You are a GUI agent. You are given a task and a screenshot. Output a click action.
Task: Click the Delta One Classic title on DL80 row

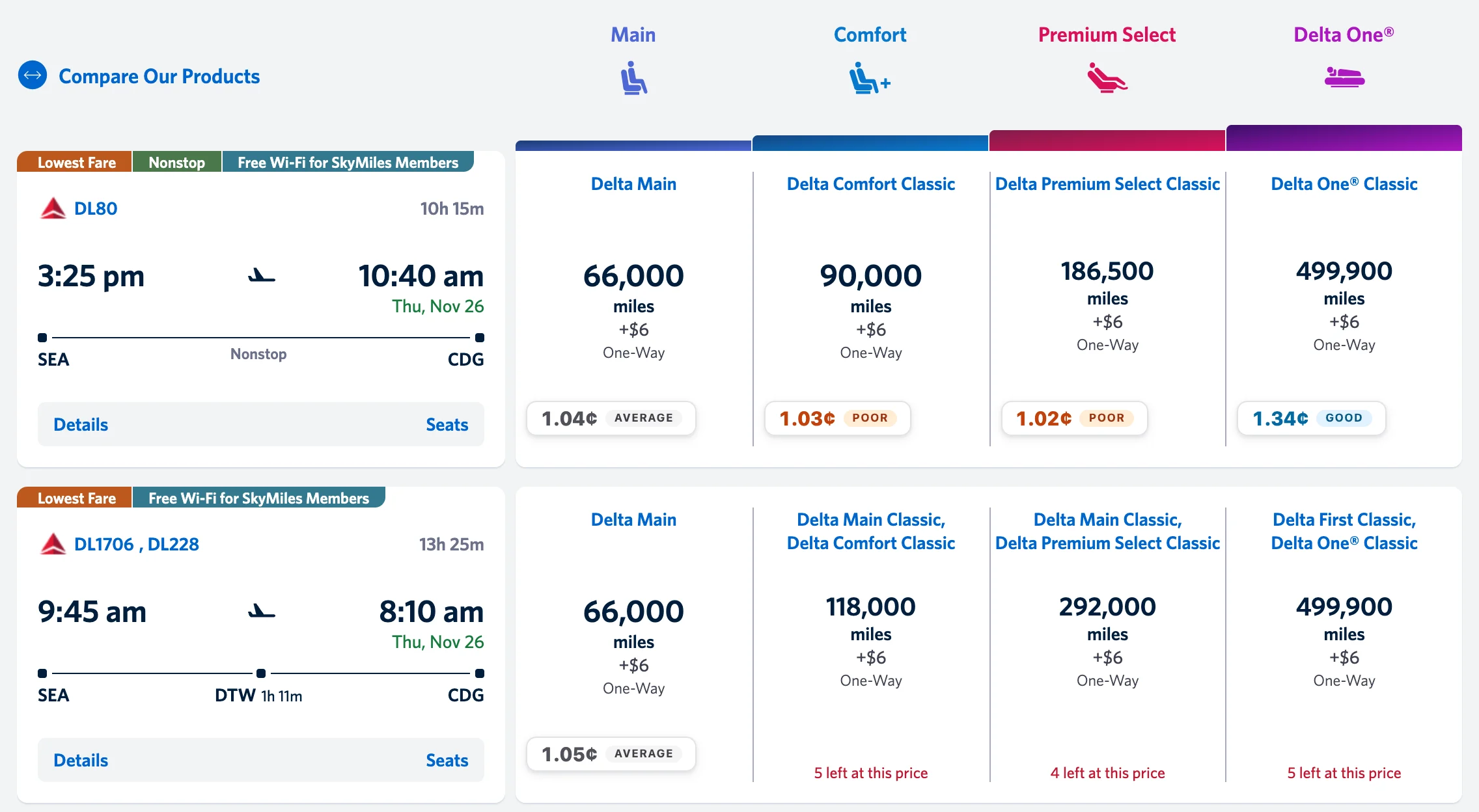tap(1344, 183)
